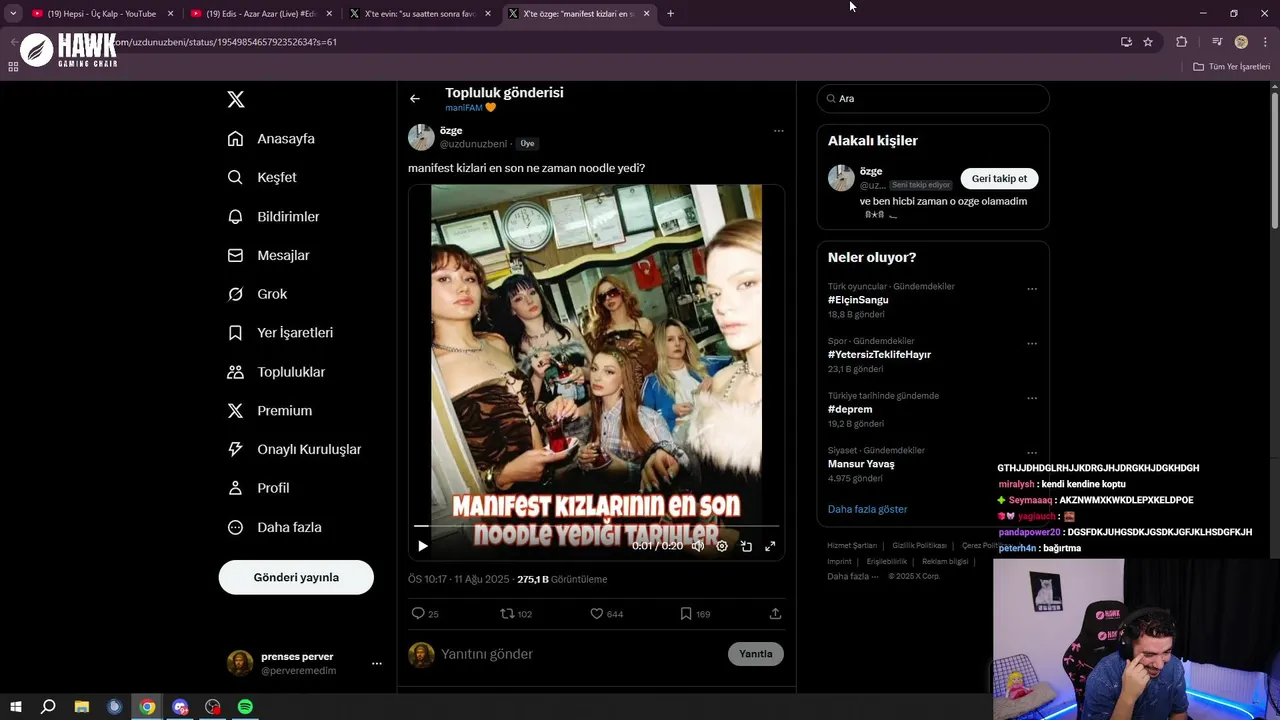This screenshot has height=720, width=1280.
Task: Open Windows taskbar search
Action: 48,707
